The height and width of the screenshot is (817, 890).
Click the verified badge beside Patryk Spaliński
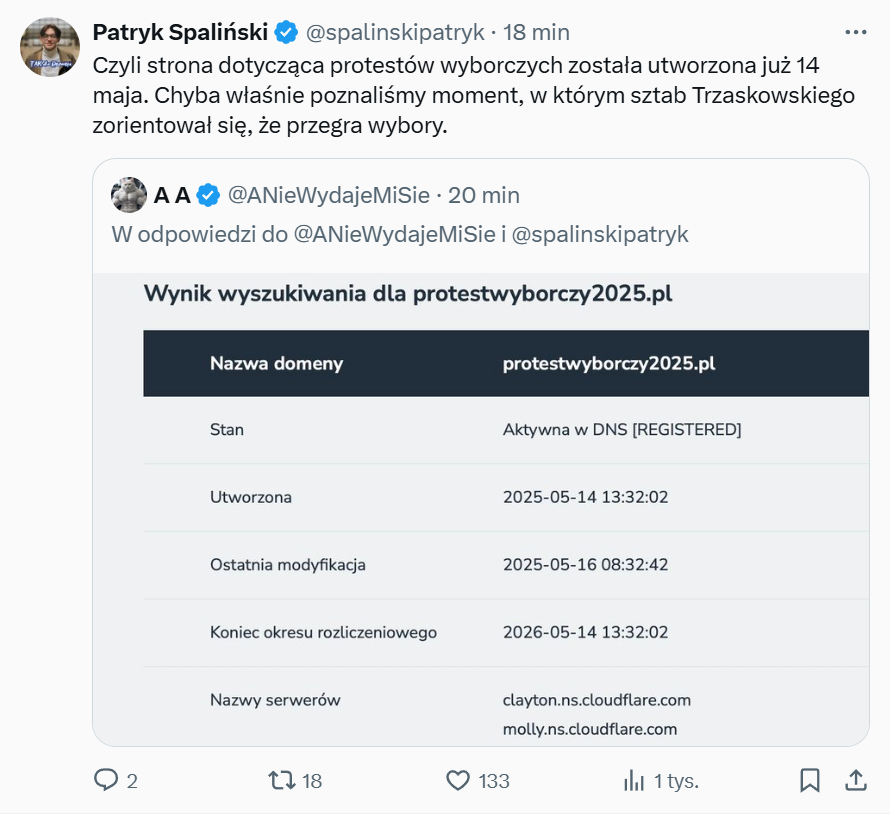[285, 32]
